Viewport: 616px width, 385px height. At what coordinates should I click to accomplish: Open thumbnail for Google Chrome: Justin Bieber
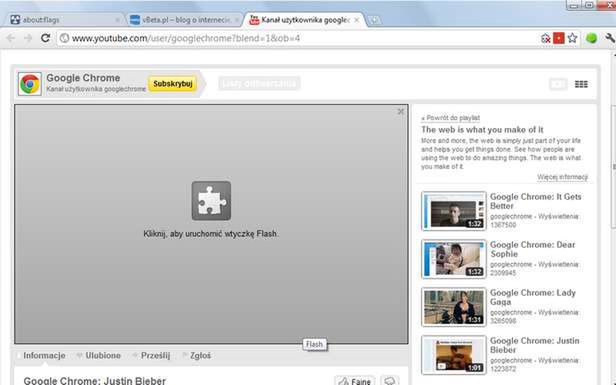[x=454, y=355]
